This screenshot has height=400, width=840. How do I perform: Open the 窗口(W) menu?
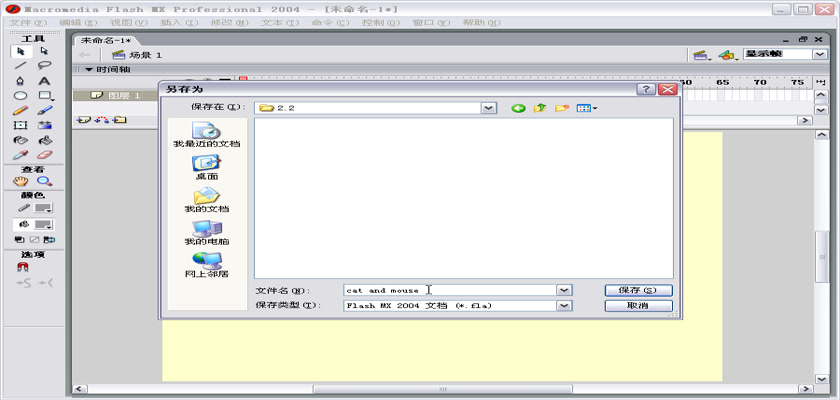(431, 22)
